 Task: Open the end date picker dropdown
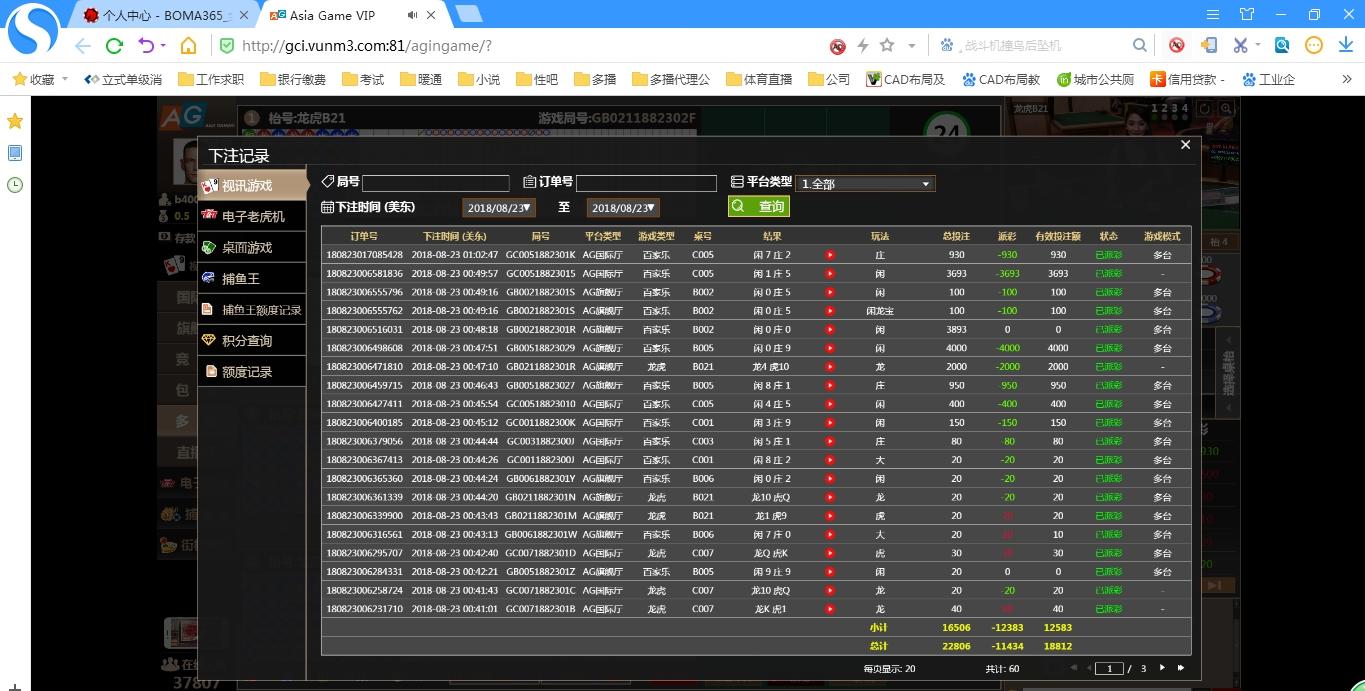click(623, 207)
